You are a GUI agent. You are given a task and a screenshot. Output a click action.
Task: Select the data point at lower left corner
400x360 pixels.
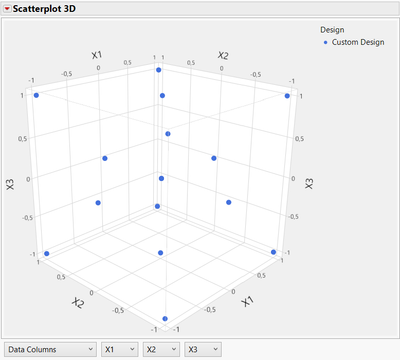point(47,254)
